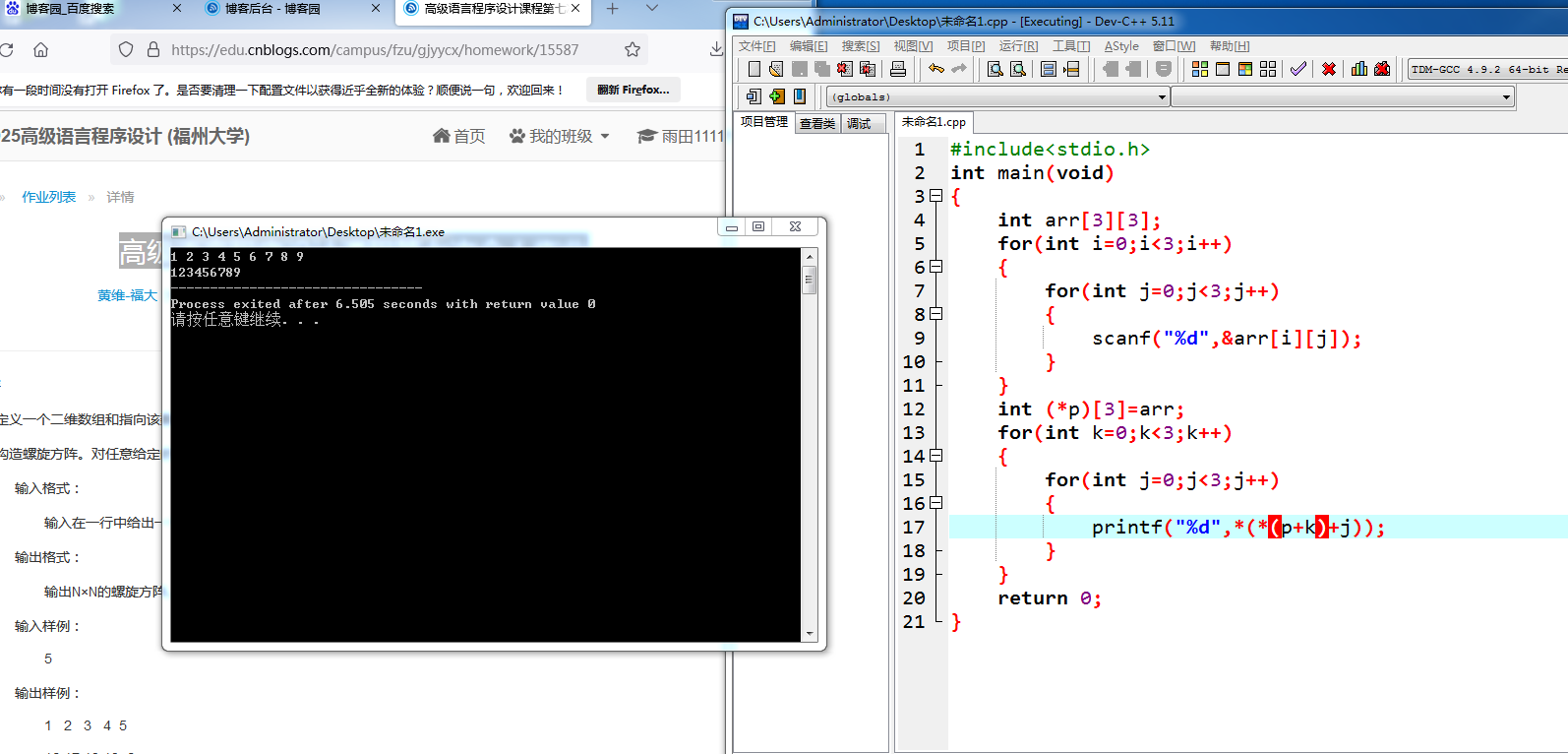Click the purple checkmark Debug icon
This screenshot has height=754, width=1568.
click(x=1298, y=69)
